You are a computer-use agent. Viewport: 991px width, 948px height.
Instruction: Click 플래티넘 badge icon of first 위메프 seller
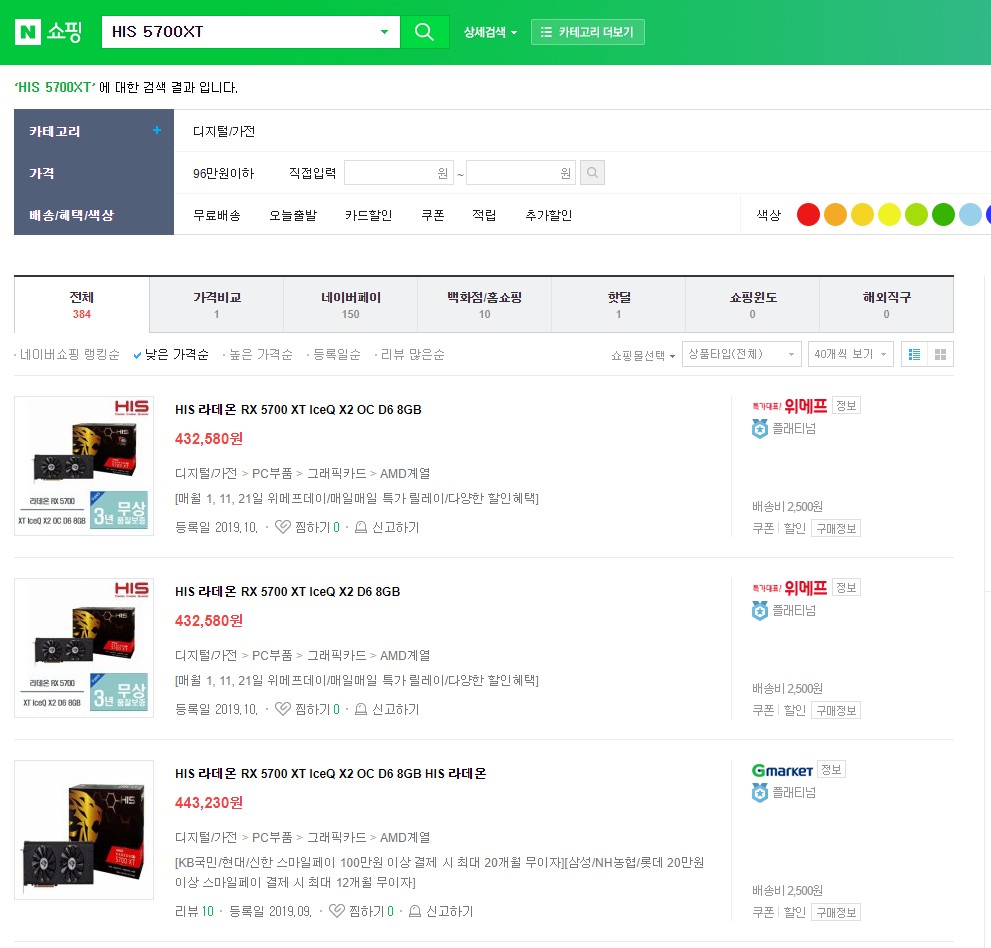pos(760,428)
